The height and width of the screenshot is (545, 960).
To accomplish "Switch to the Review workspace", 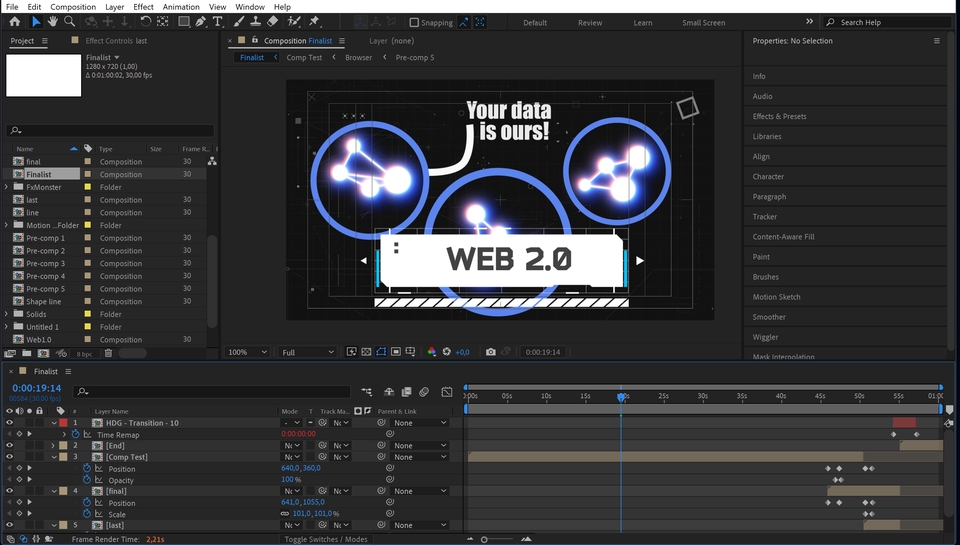I will 590,23.
